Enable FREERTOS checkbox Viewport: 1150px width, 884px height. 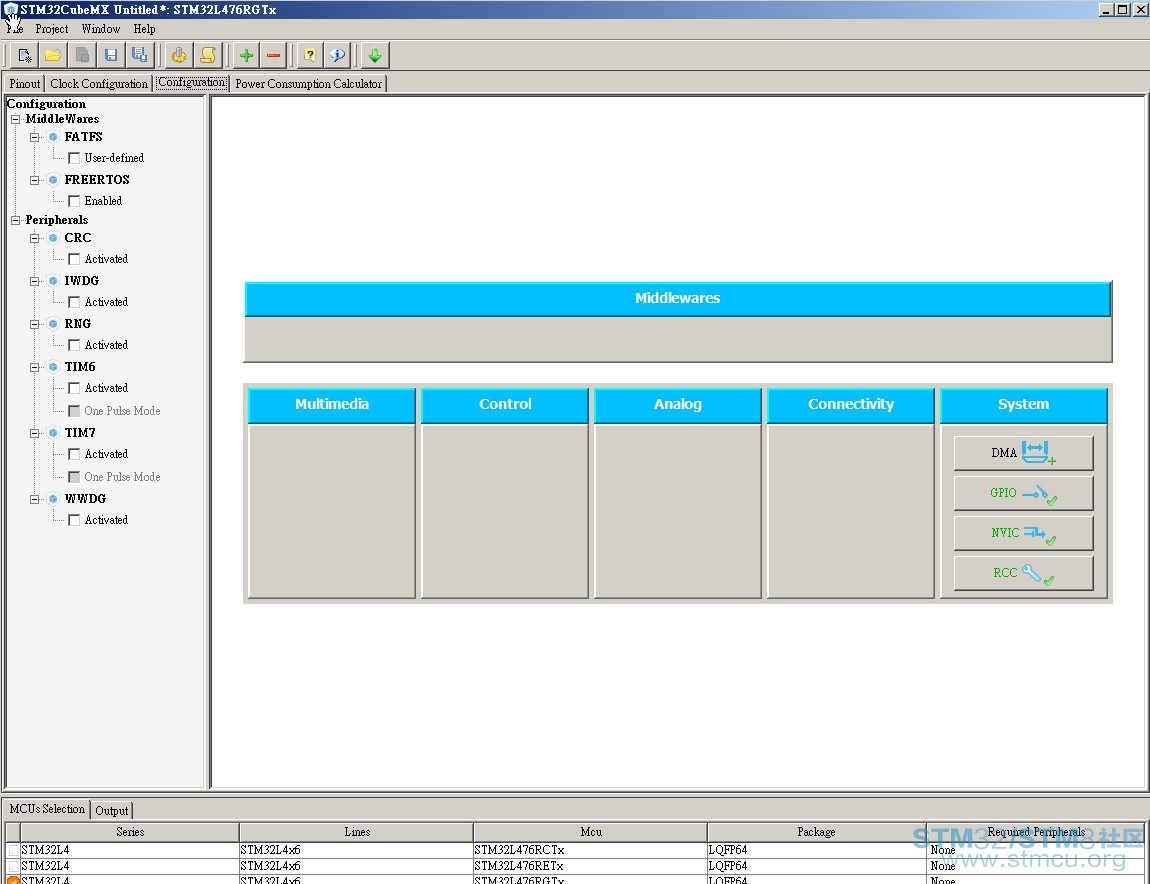coord(74,201)
